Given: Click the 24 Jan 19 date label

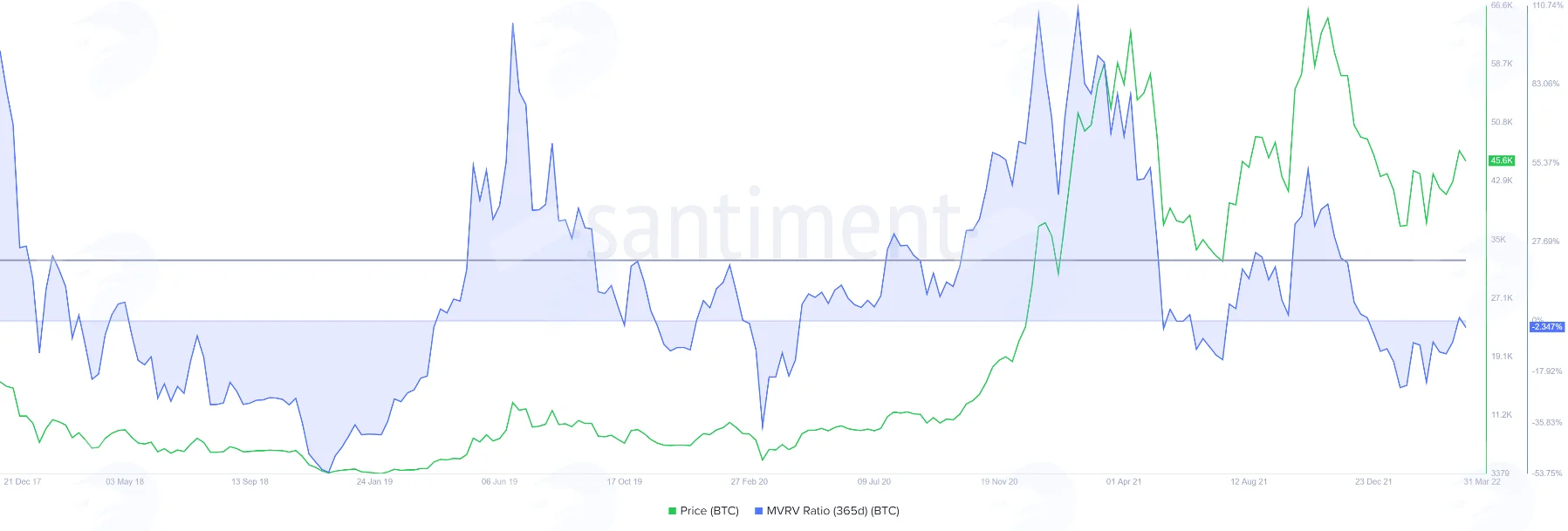Looking at the screenshot, I should click(374, 481).
